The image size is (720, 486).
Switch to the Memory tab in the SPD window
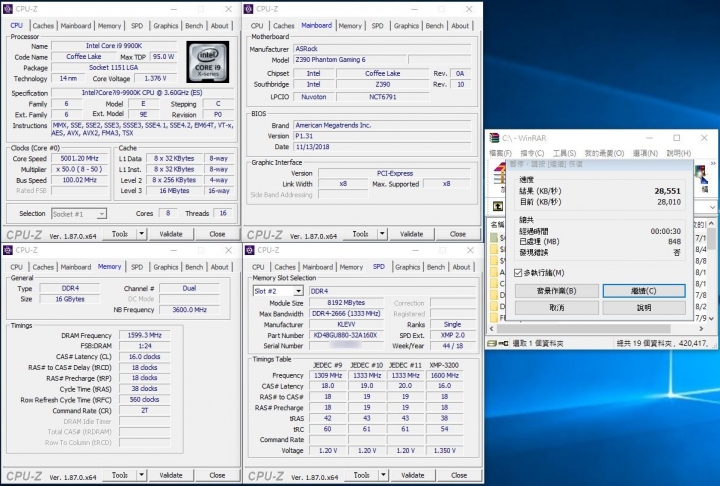tap(351, 267)
